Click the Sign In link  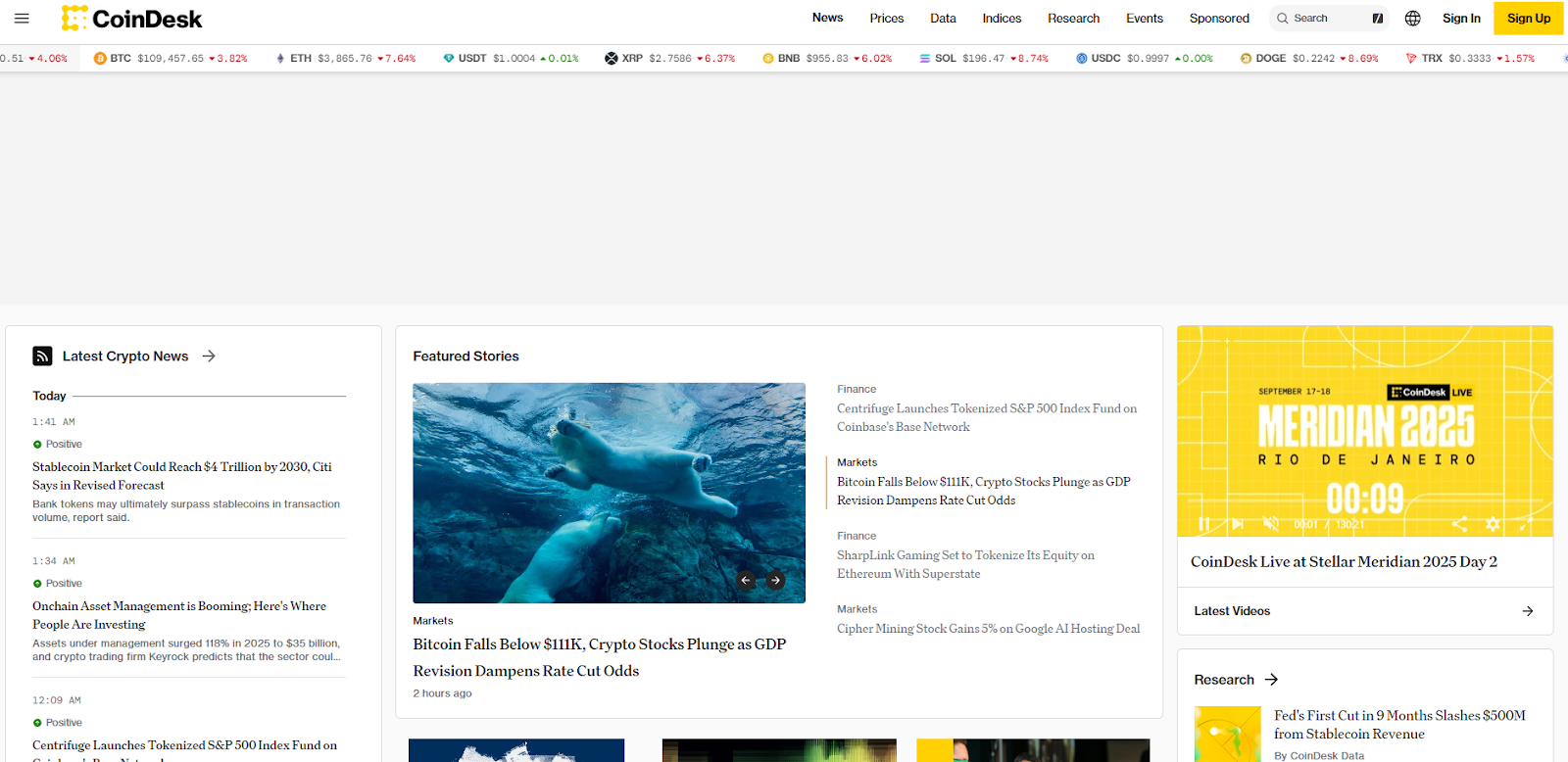[1461, 18]
